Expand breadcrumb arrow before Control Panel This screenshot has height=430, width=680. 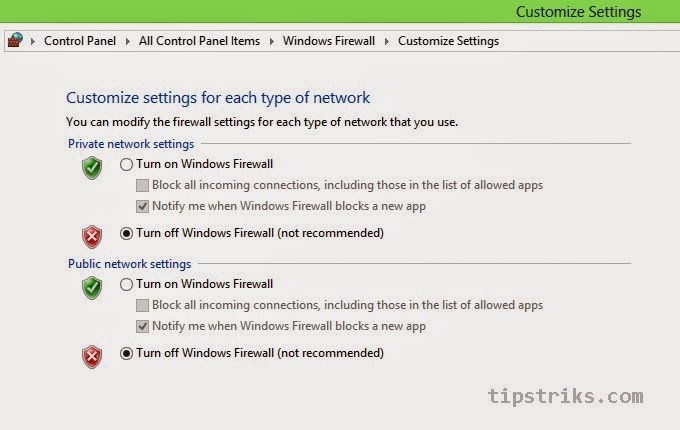[x=33, y=41]
